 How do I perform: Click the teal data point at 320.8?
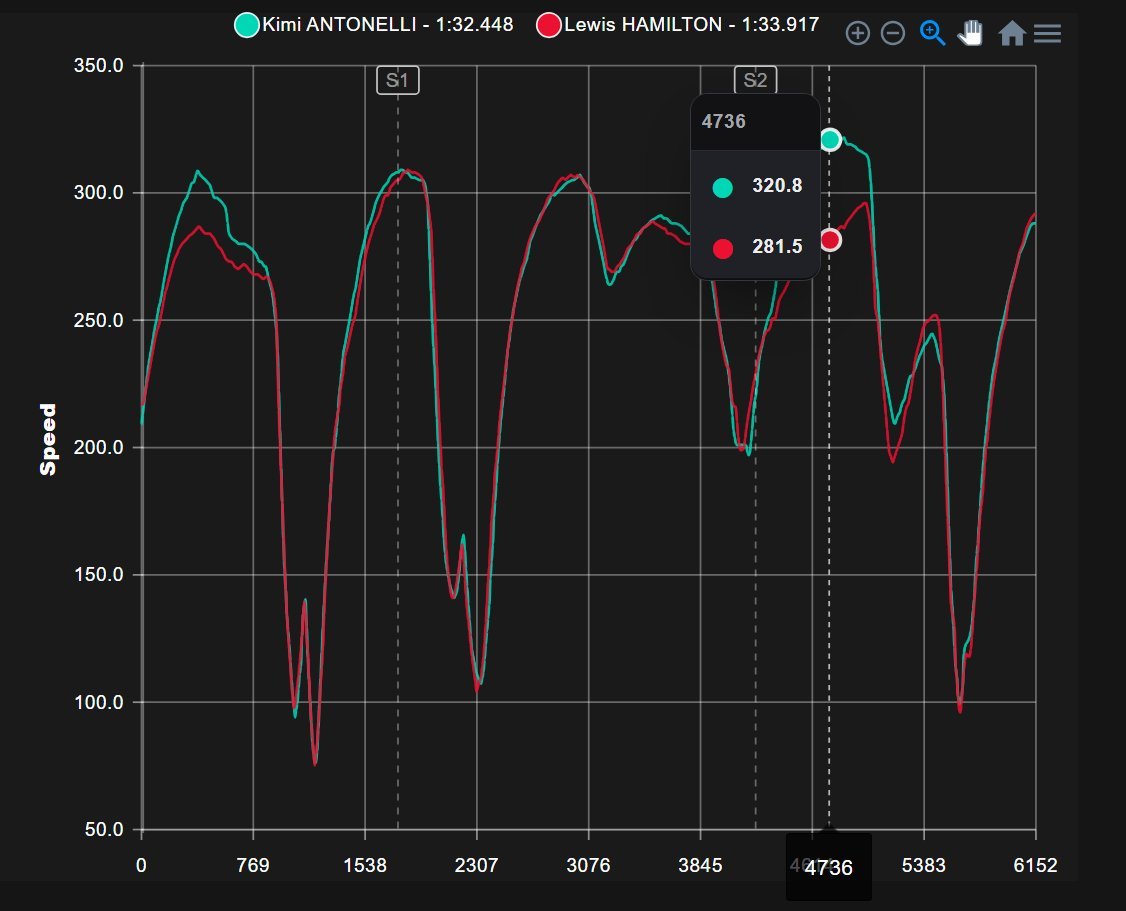click(830, 139)
